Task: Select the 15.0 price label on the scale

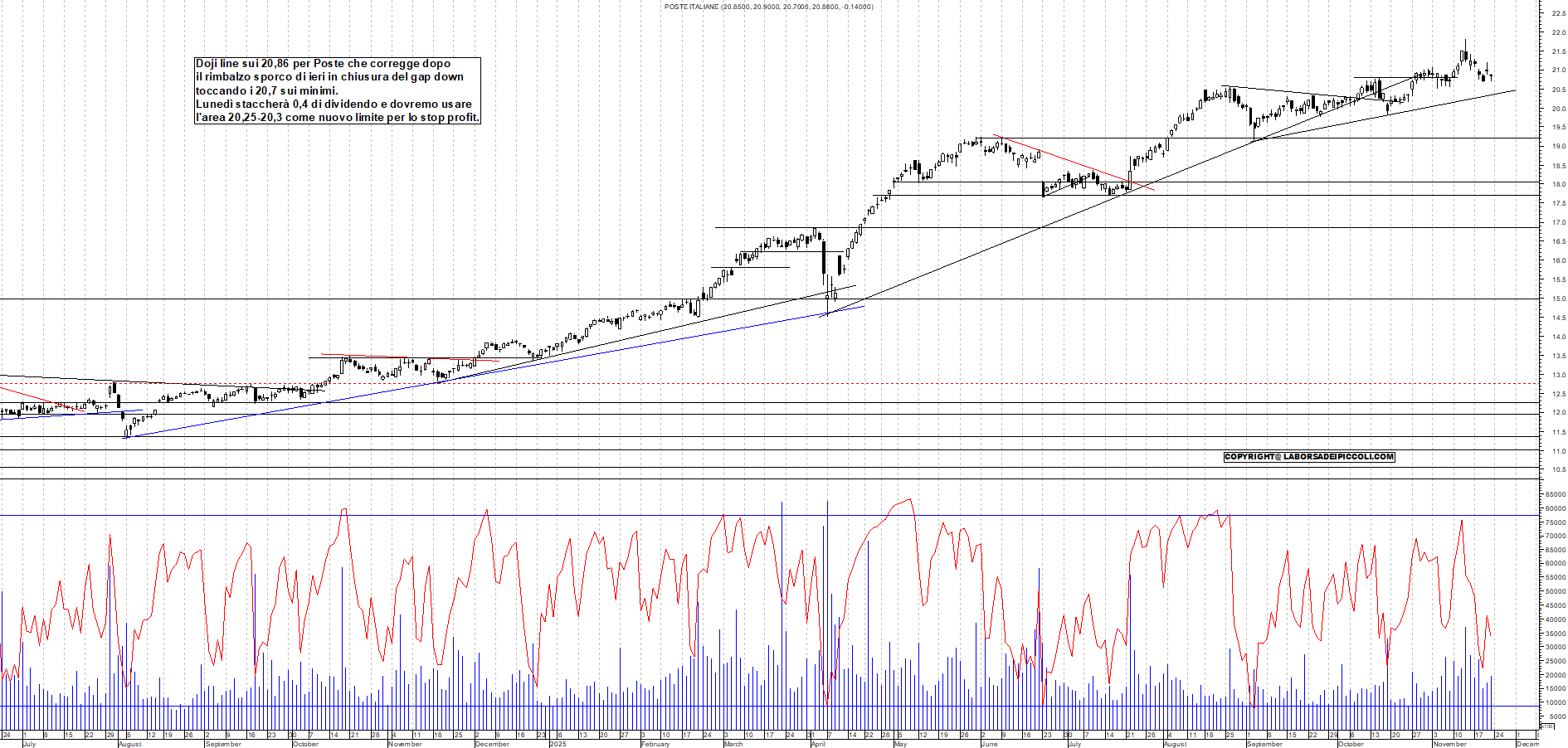Action: click(1559, 299)
